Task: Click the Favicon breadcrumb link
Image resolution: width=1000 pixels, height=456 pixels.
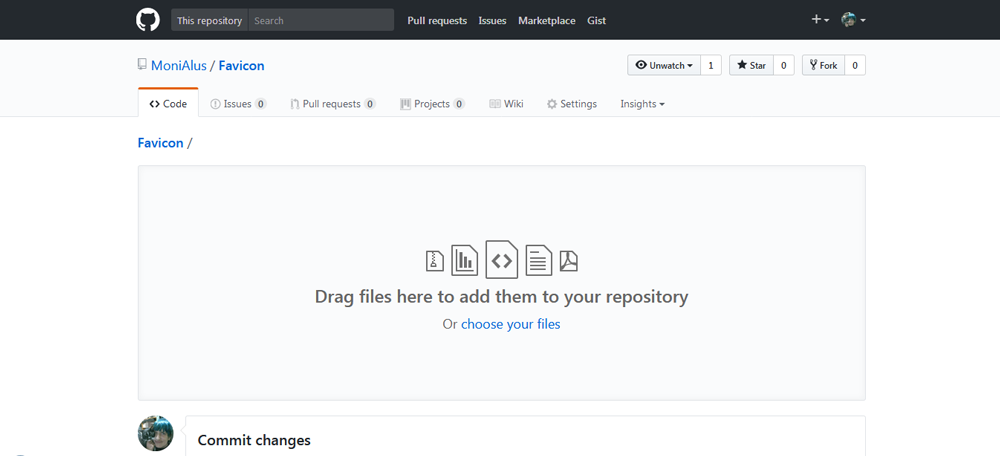Action: pos(160,143)
